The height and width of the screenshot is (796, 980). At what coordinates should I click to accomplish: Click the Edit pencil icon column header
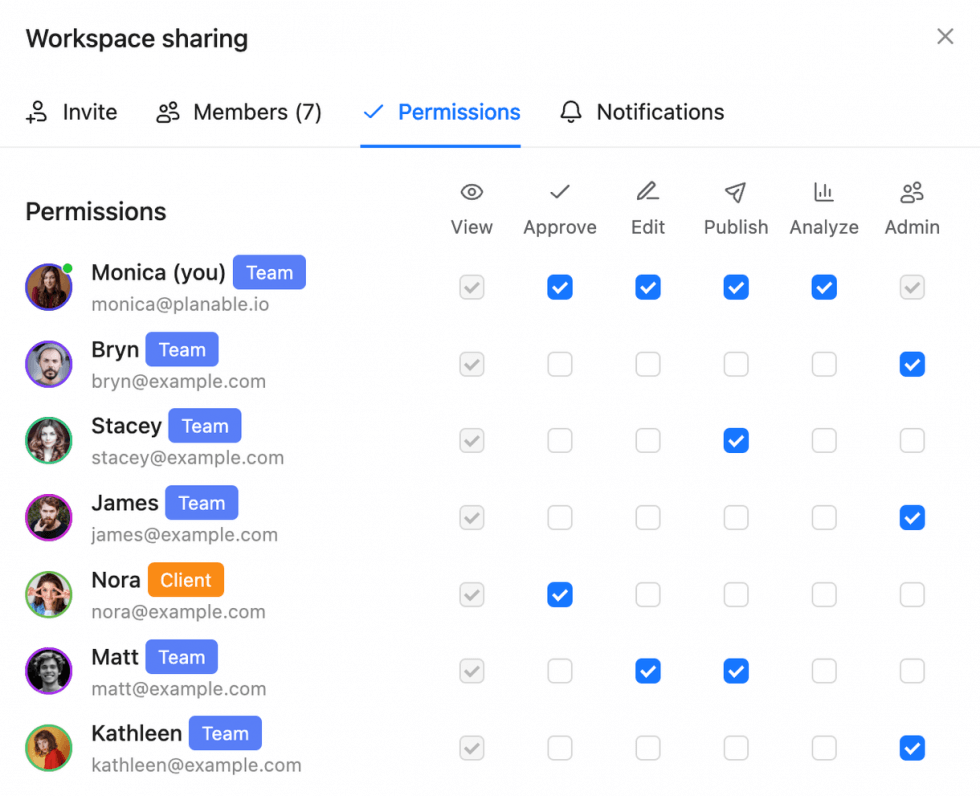[647, 192]
